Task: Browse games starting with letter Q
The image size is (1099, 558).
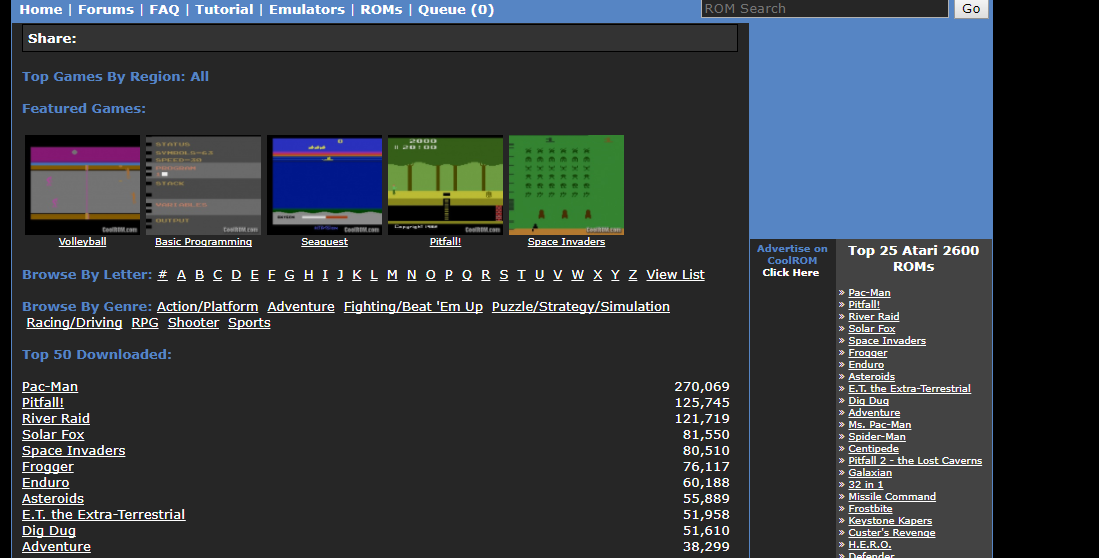Action: [467, 275]
